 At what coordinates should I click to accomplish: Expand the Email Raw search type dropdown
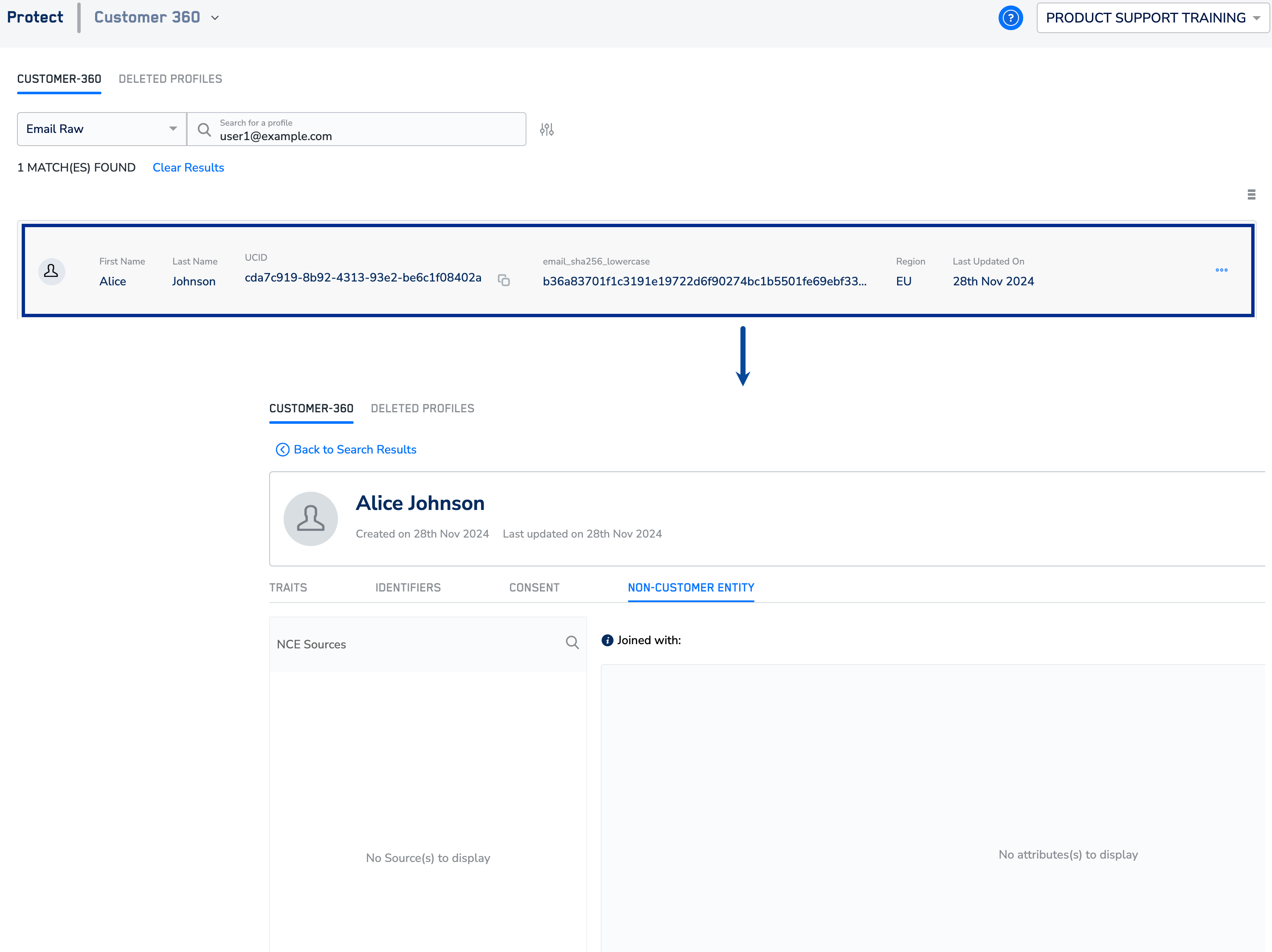[102, 129]
